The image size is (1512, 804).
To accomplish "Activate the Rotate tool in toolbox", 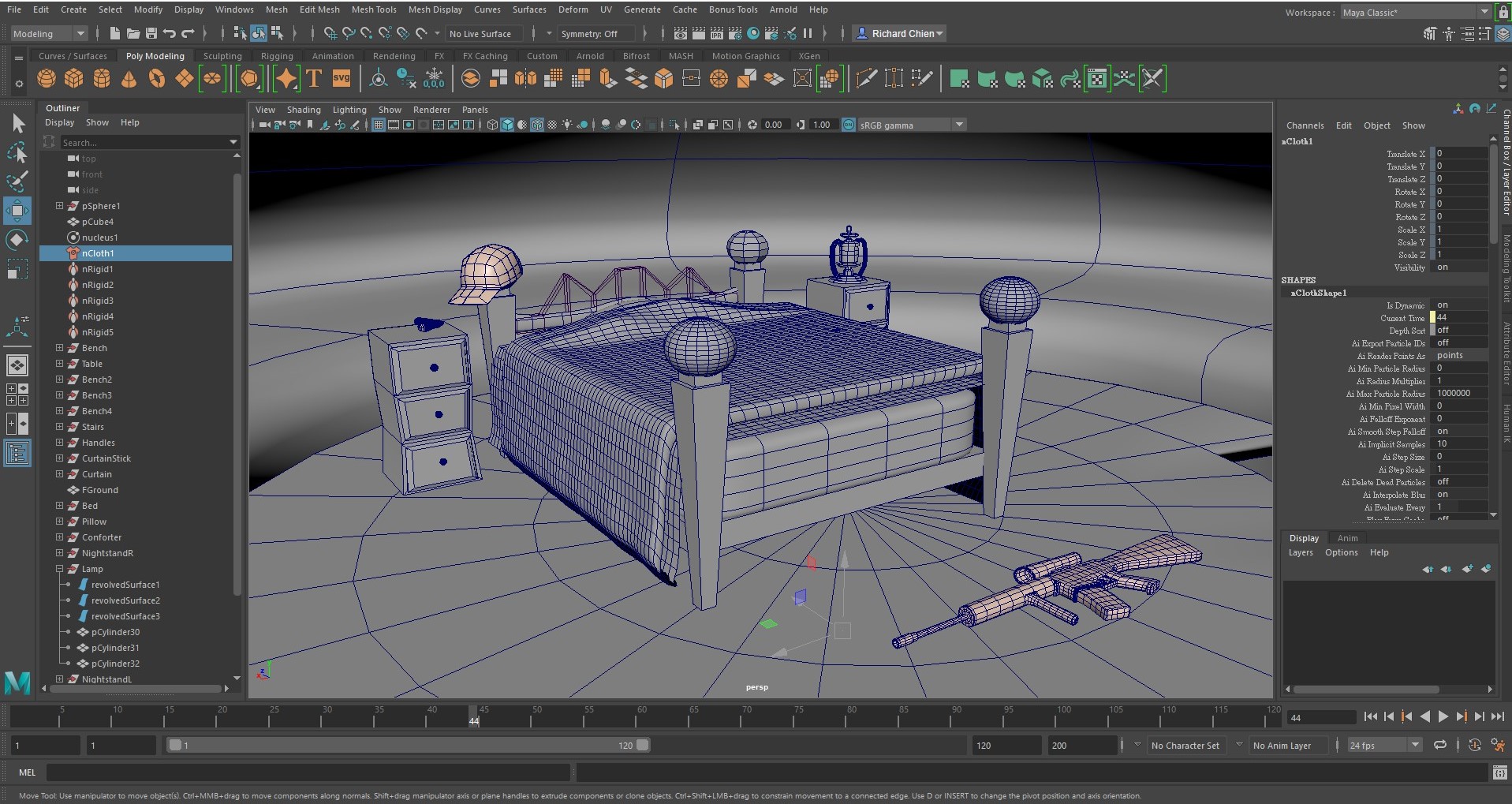I will [17, 240].
